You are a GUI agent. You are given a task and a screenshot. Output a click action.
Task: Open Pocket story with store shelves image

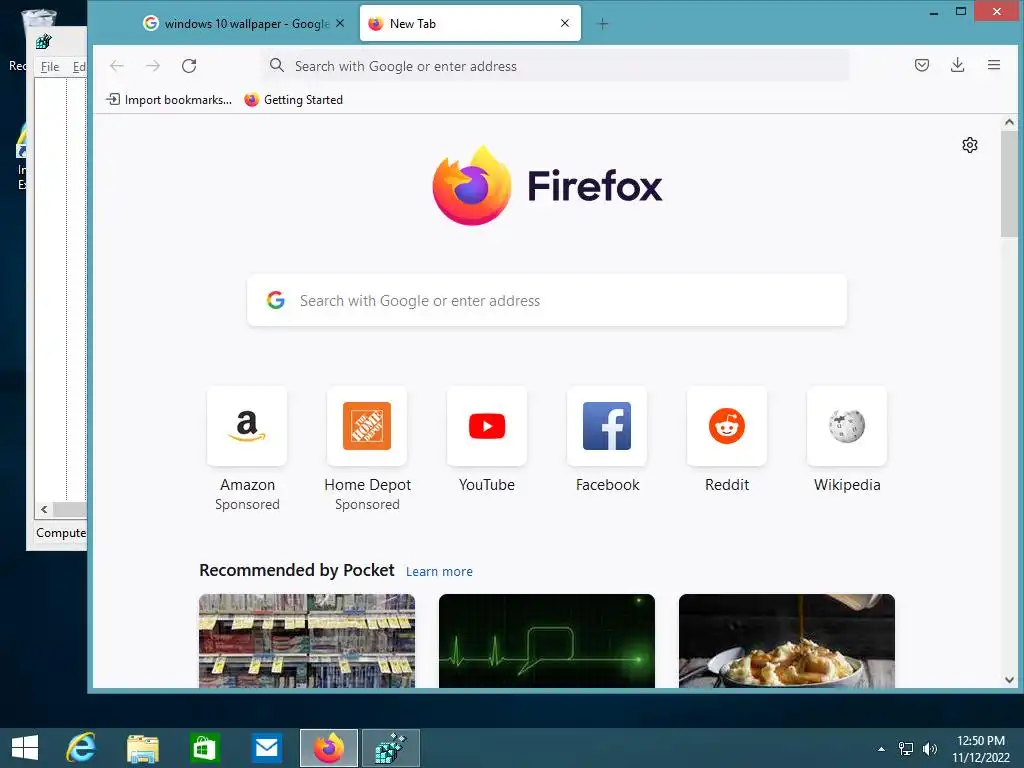[307, 641]
